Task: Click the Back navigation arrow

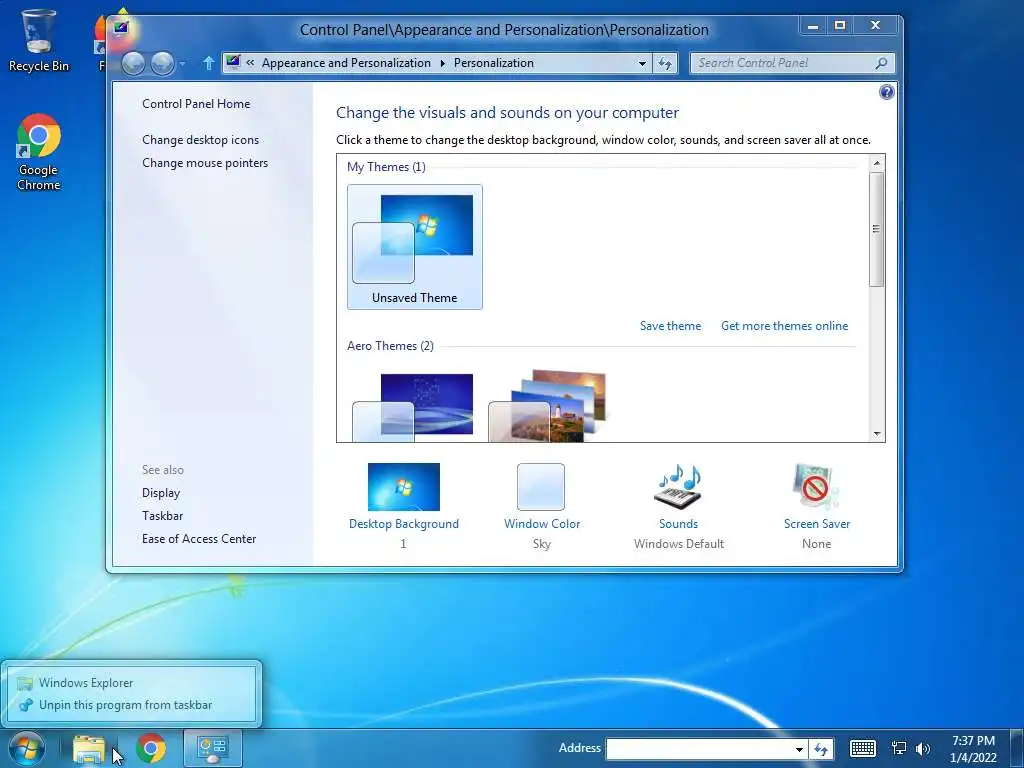Action: 133,63
